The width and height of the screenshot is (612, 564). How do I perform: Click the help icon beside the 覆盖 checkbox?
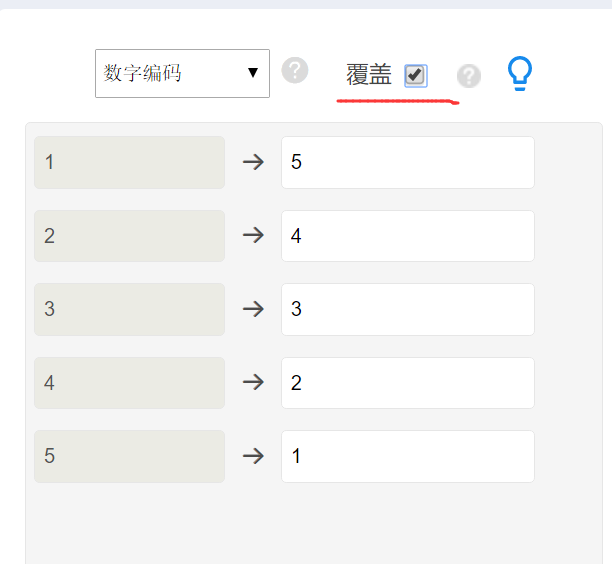(x=469, y=76)
